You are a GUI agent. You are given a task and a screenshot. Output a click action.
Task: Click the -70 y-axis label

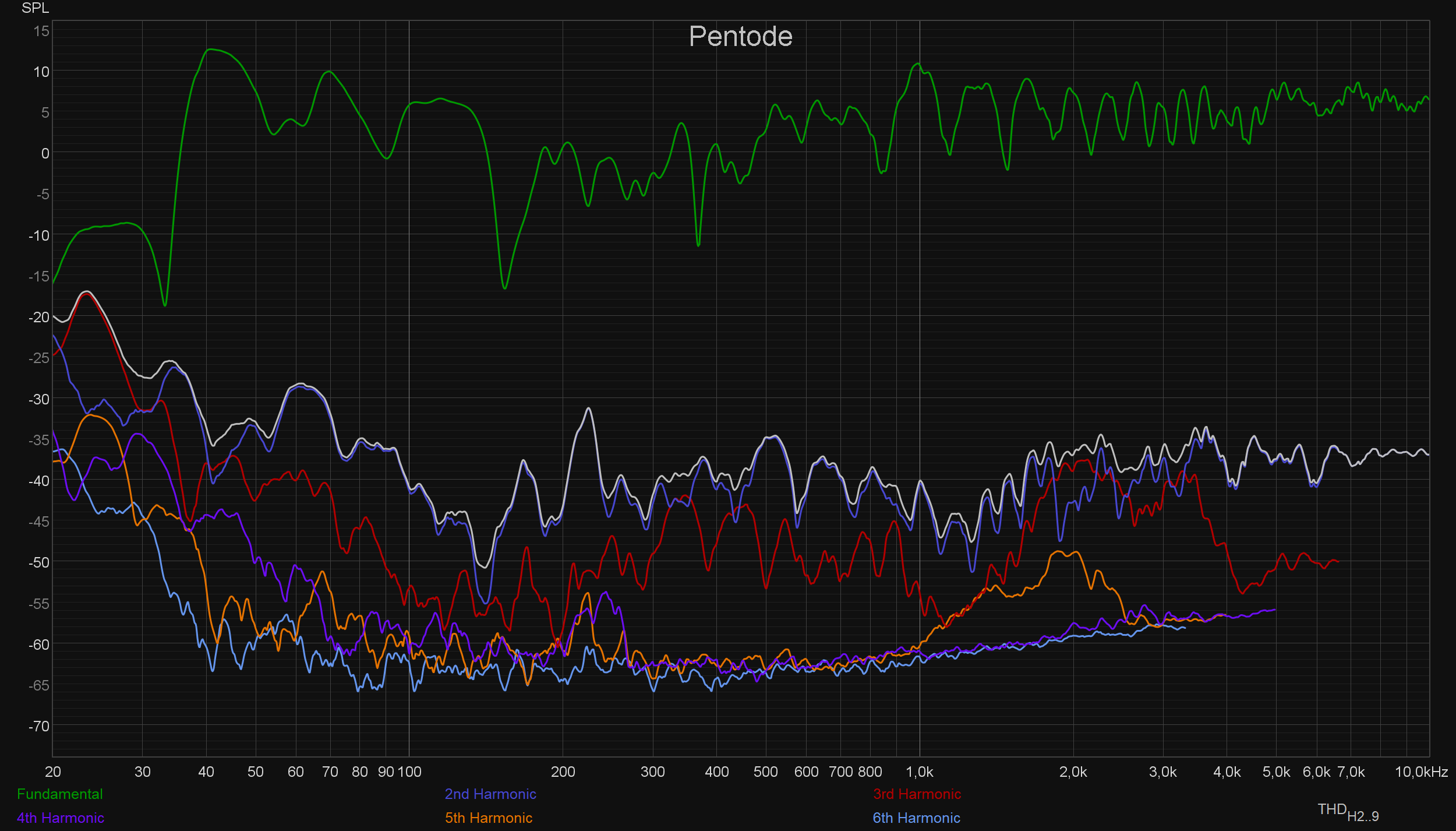[39, 727]
